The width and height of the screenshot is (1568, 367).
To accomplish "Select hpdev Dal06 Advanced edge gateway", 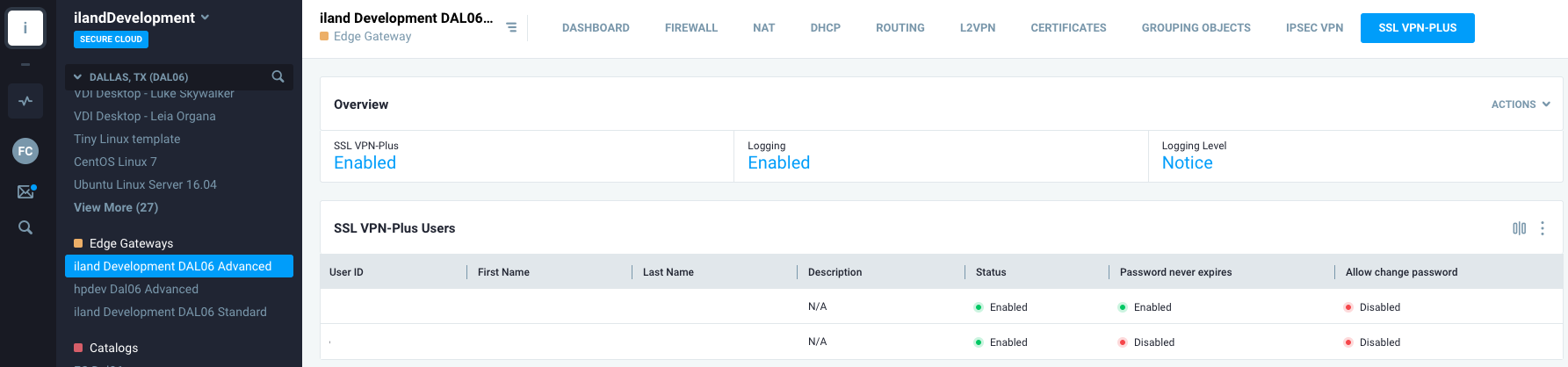I will point(136,289).
